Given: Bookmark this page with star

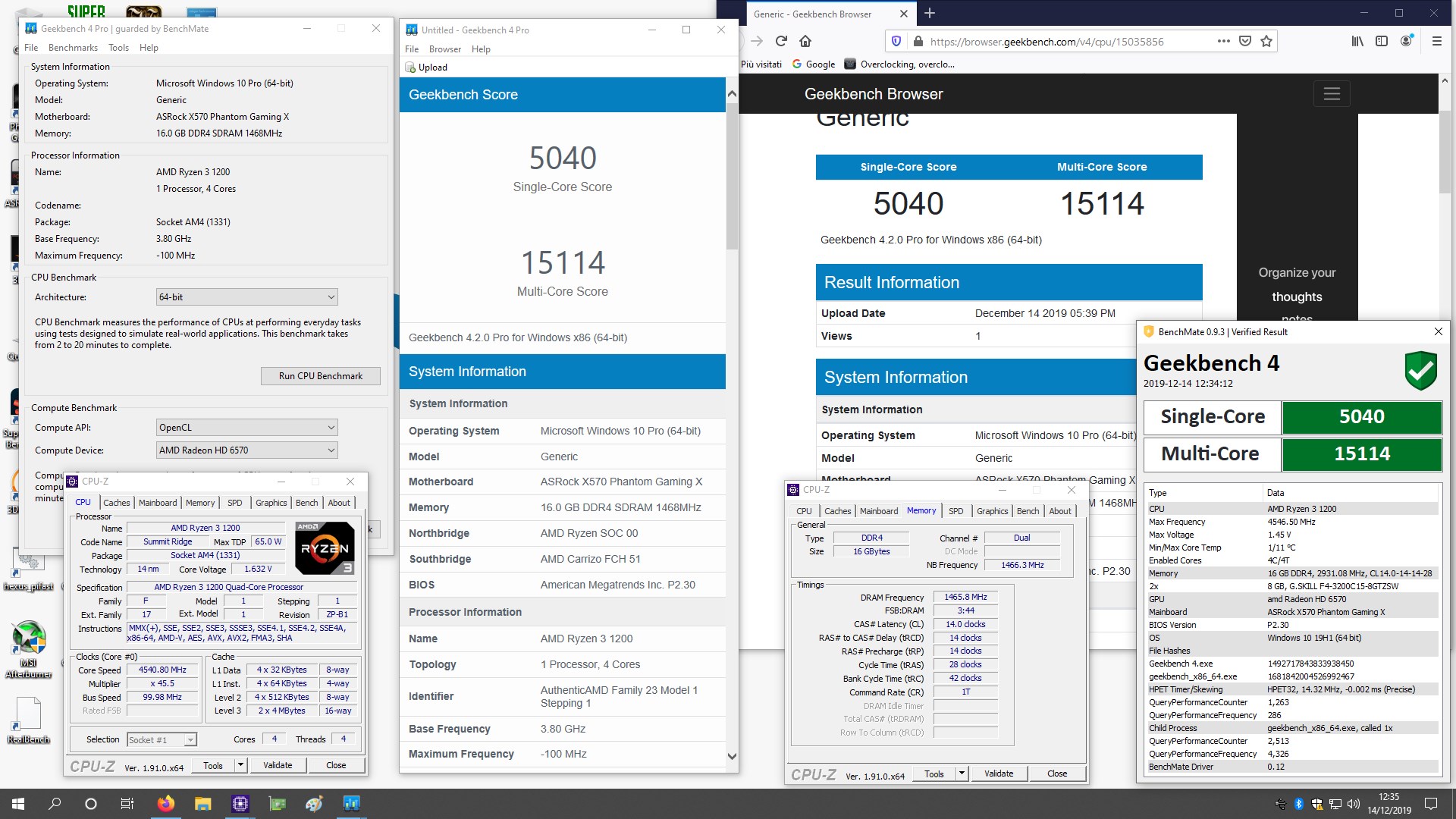Looking at the screenshot, I should pyautogui.click(x=1266, y=41).
